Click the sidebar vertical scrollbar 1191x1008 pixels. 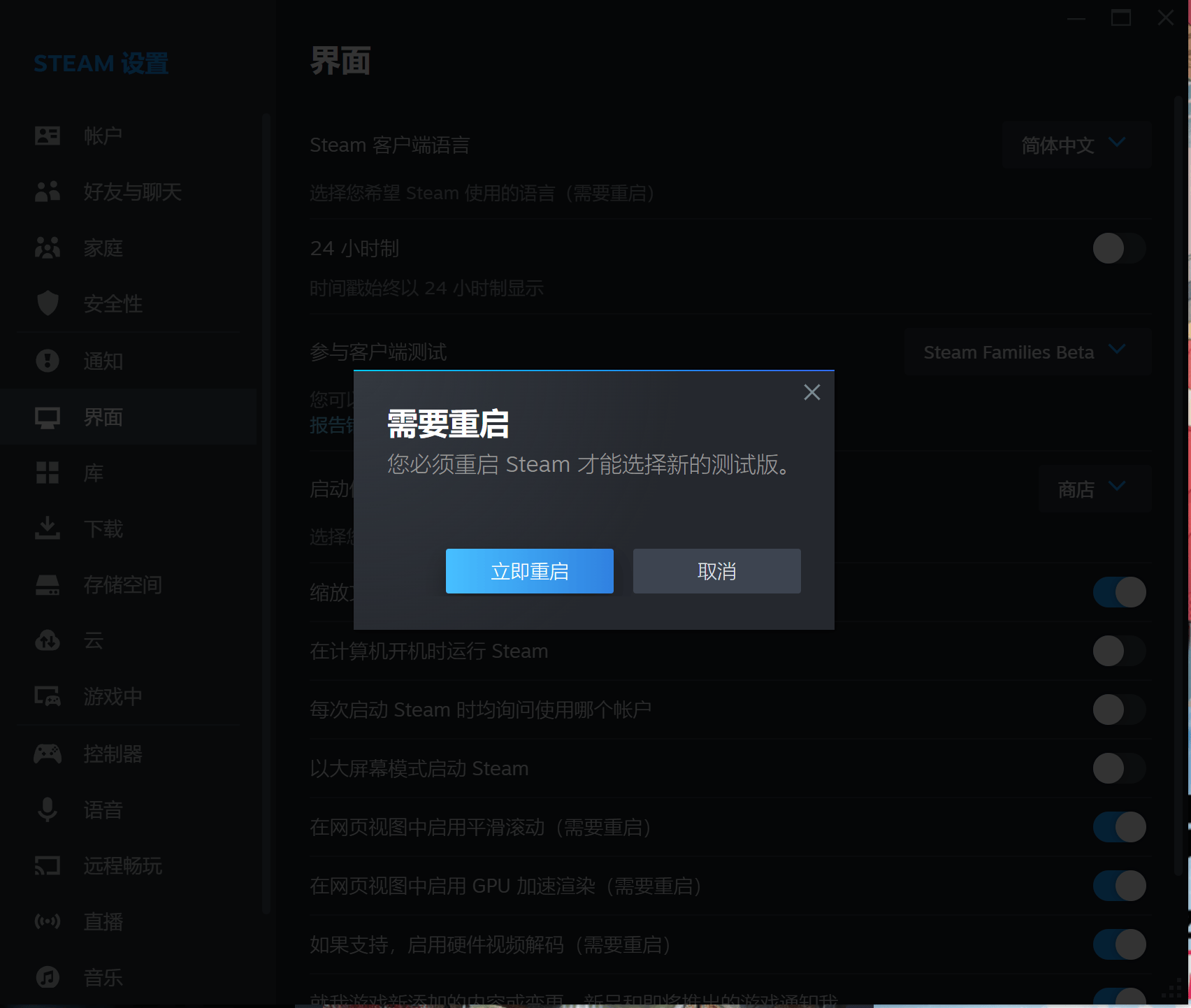[266, 514]
